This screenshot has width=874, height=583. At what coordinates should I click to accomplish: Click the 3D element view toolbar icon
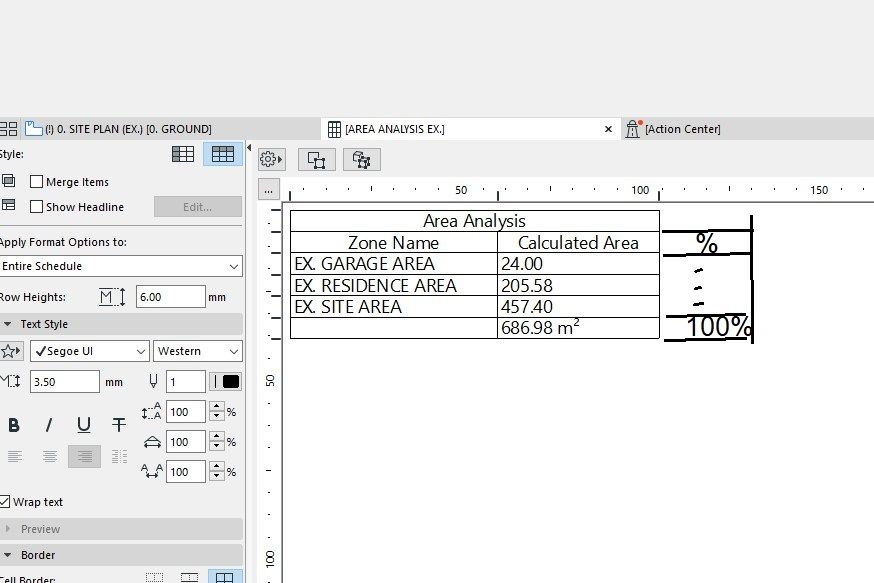click(x=361, y=159)
